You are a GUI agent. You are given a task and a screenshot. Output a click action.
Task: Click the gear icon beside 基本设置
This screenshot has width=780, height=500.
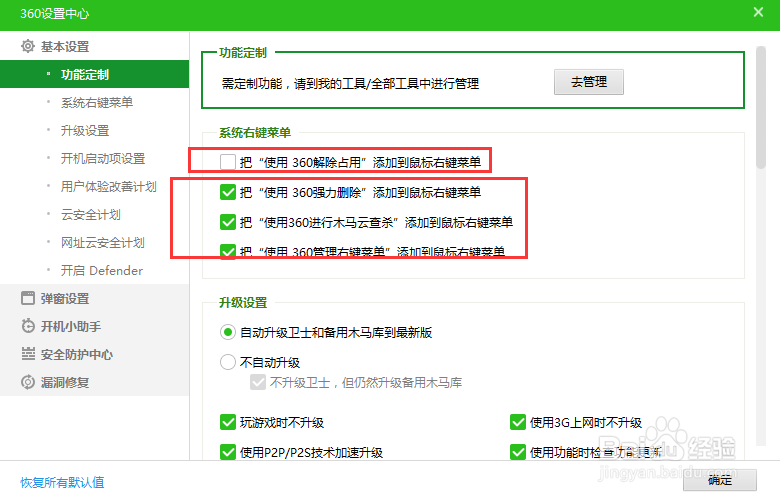click(28, 46)
